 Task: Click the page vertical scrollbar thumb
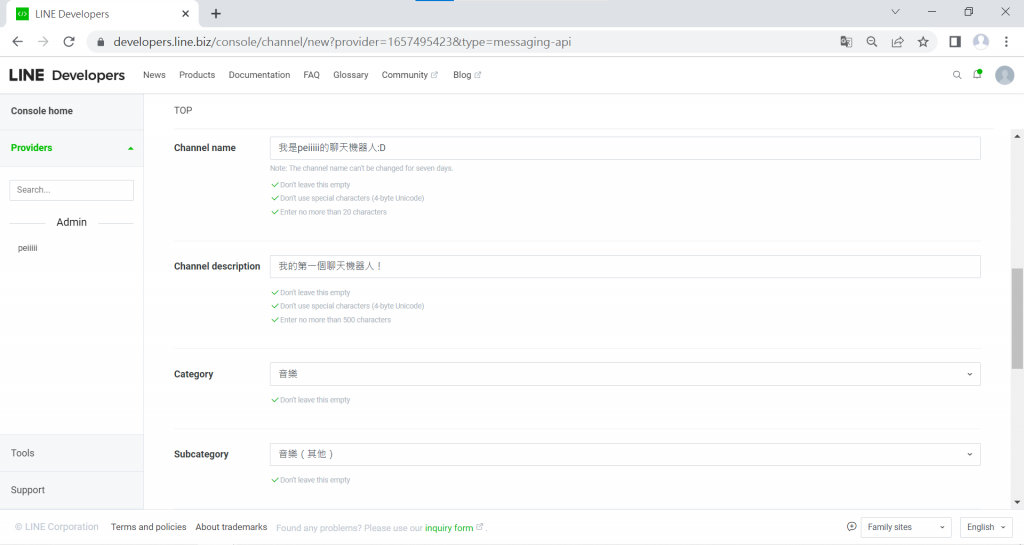click(1017, 319)
